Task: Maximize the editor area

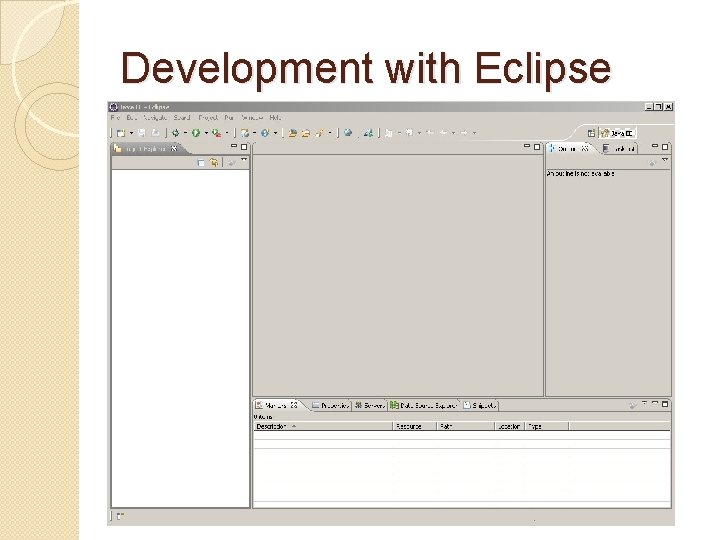Action: click(x=537, y=147)
